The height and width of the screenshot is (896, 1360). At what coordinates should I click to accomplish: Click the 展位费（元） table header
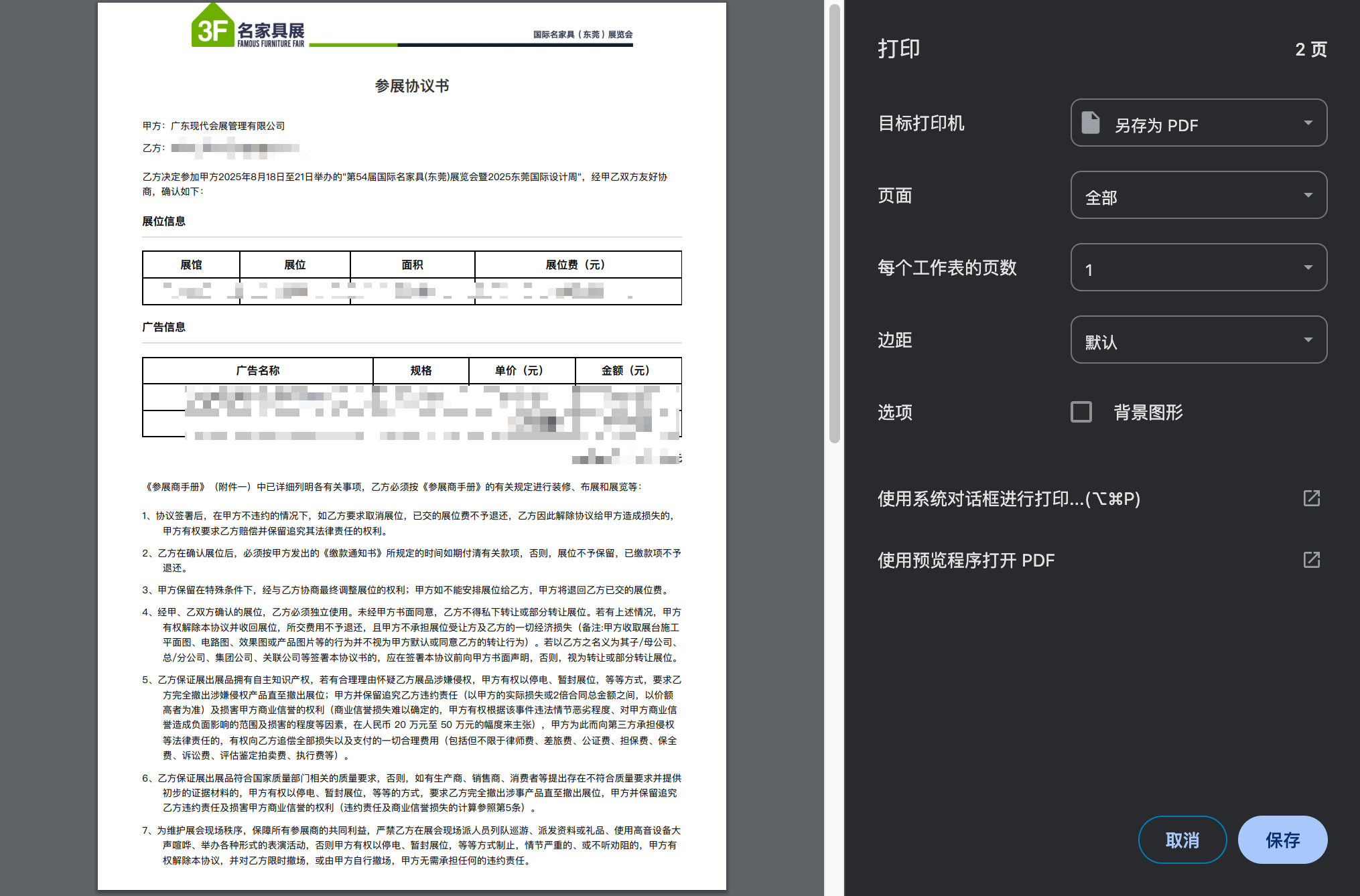pyautogui.click(x=576, y=265)
